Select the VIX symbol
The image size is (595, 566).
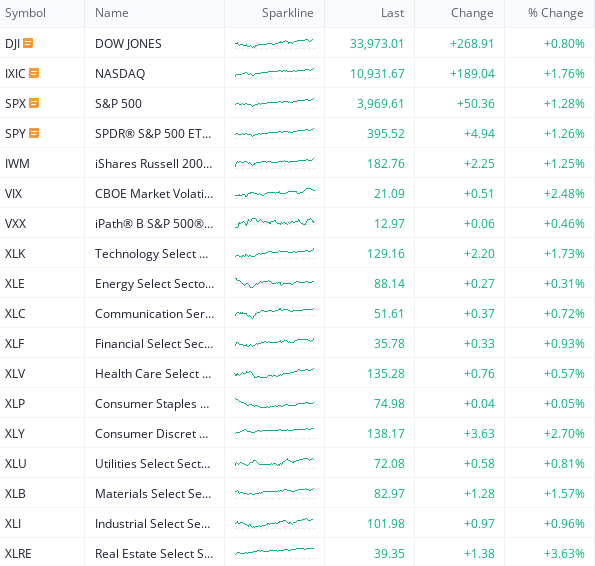click(13, 193)
